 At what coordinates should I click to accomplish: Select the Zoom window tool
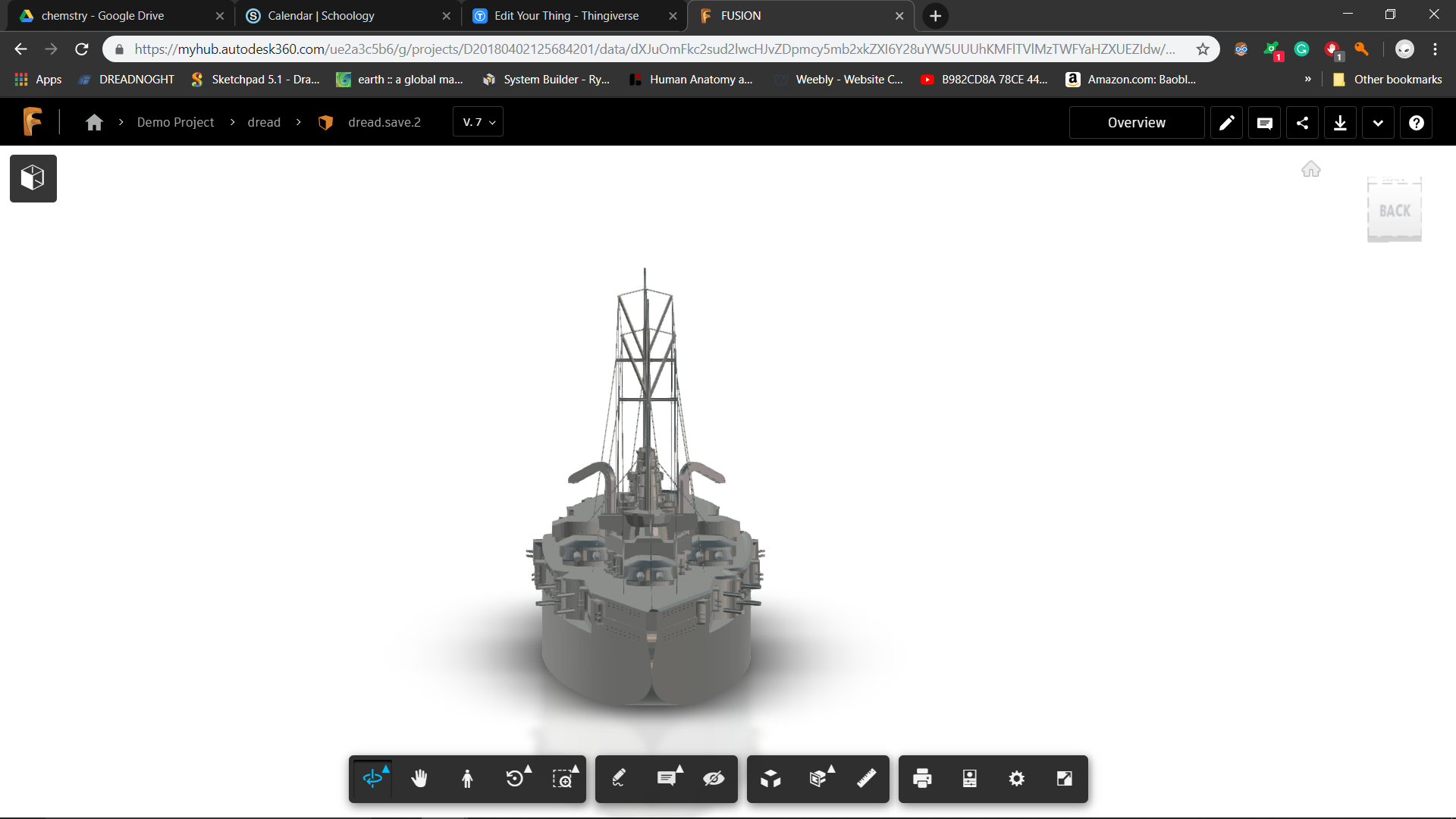[x=563, y=779]
